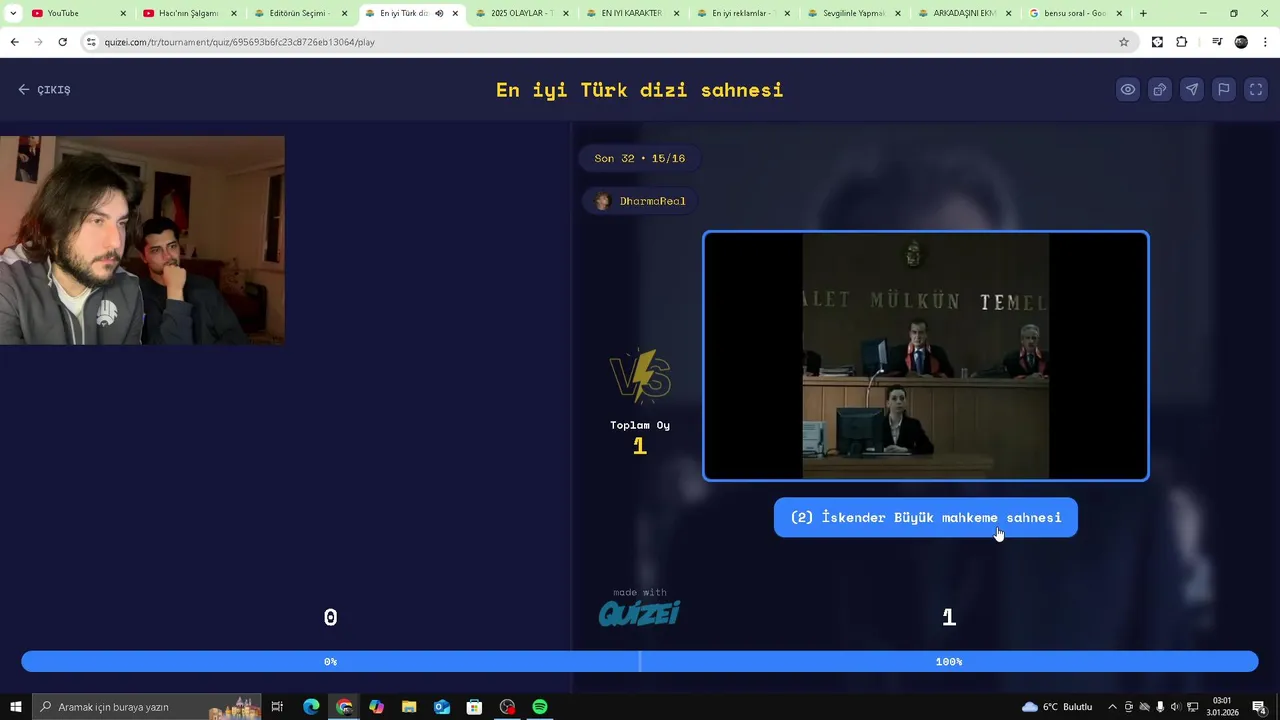Mute the En iyi Türk dizi tab audio
The height and width of the screenshot is (720, 1280).
pos(439,13)
